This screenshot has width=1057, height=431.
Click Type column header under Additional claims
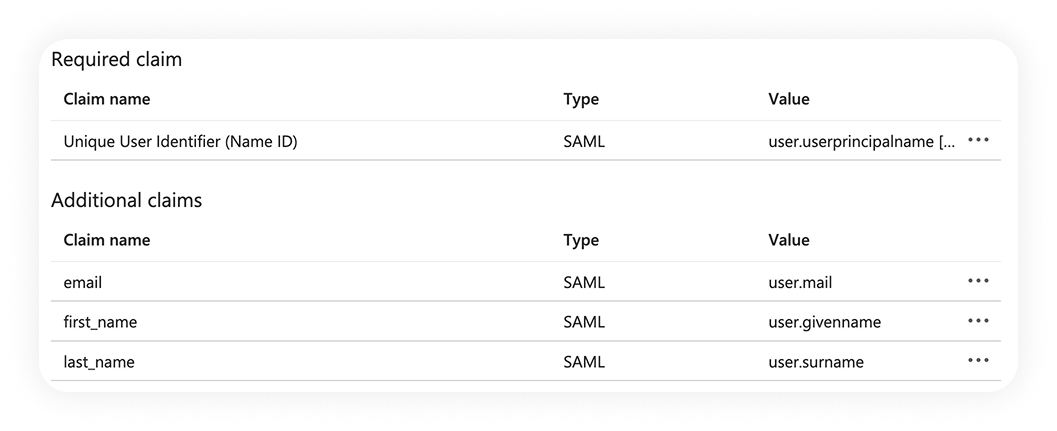[x=581, y=240]
